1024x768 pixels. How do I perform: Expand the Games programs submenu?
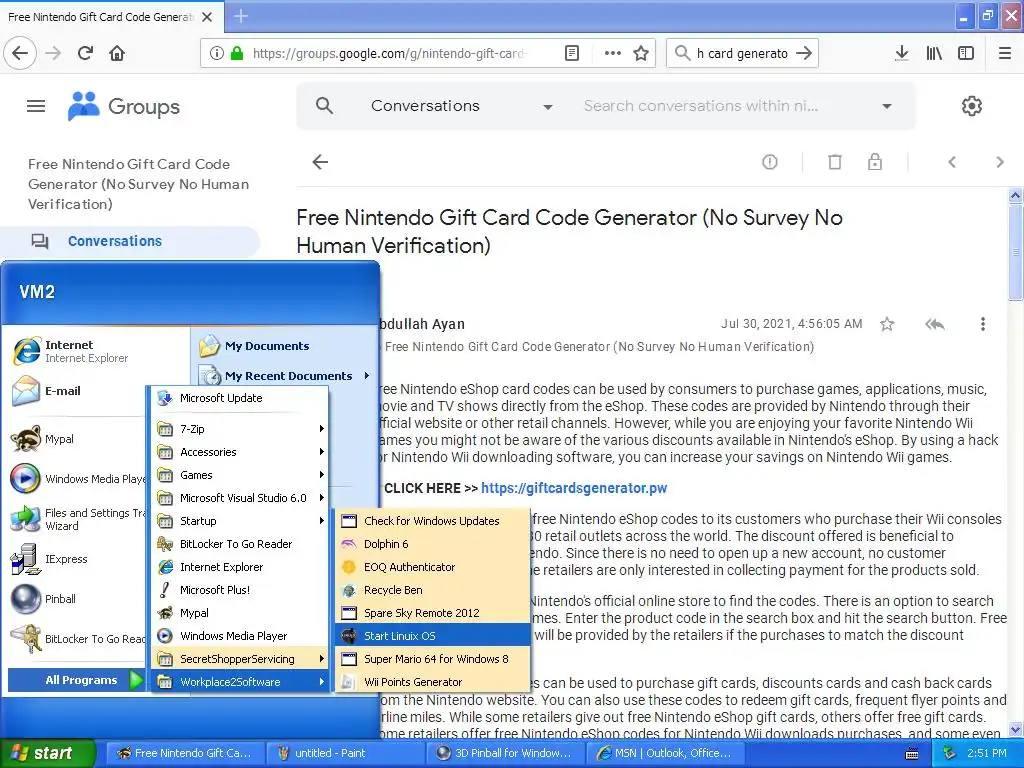coord(240,475)
